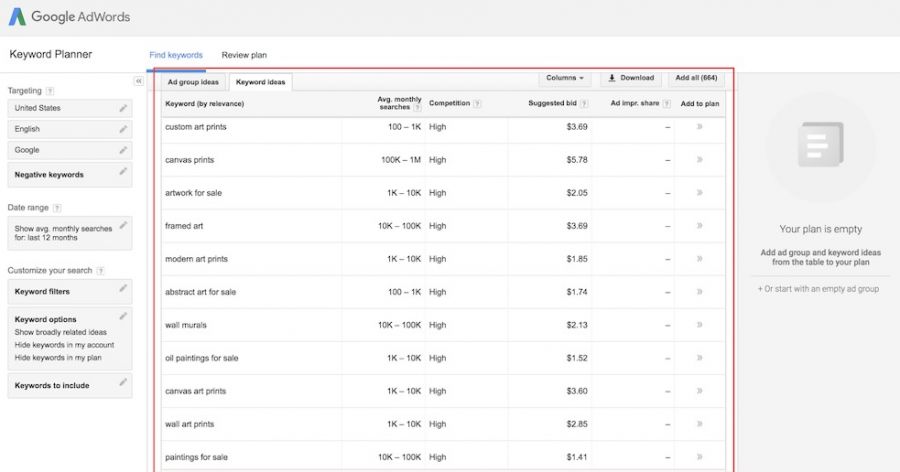Add 'oil paintings for sale' to plan
Screen dimensions: 900x472
[x=700, y=358]
